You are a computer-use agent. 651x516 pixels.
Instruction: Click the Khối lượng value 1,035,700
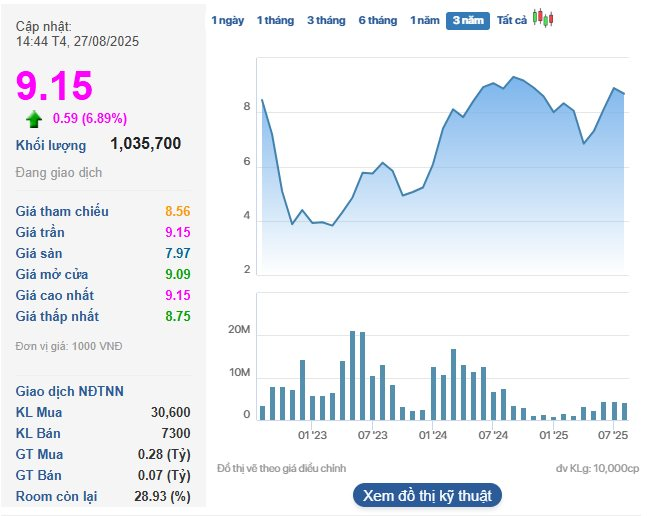(x=146, y=144)
